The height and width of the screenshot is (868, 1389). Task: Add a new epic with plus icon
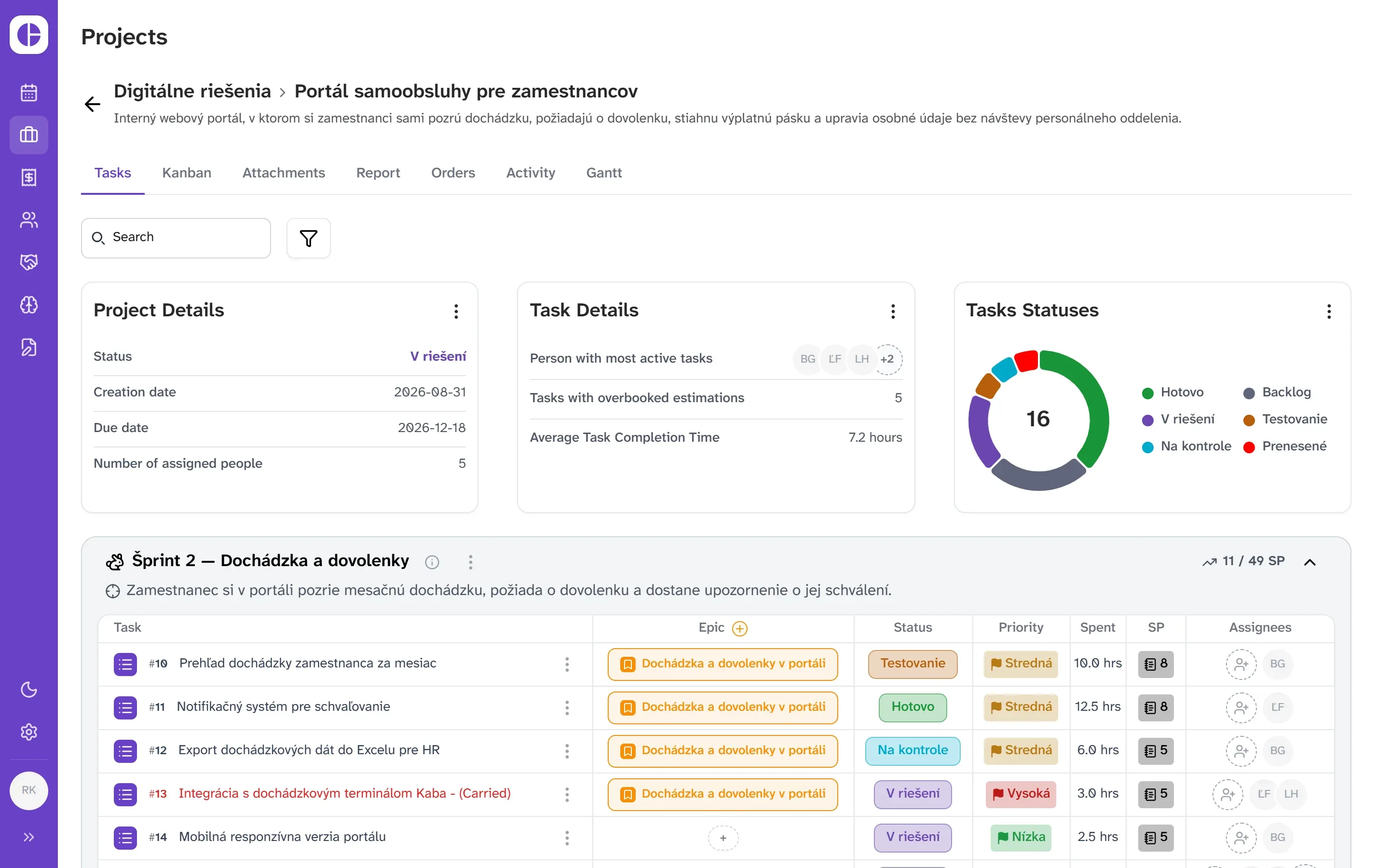(x=739, y=629)
